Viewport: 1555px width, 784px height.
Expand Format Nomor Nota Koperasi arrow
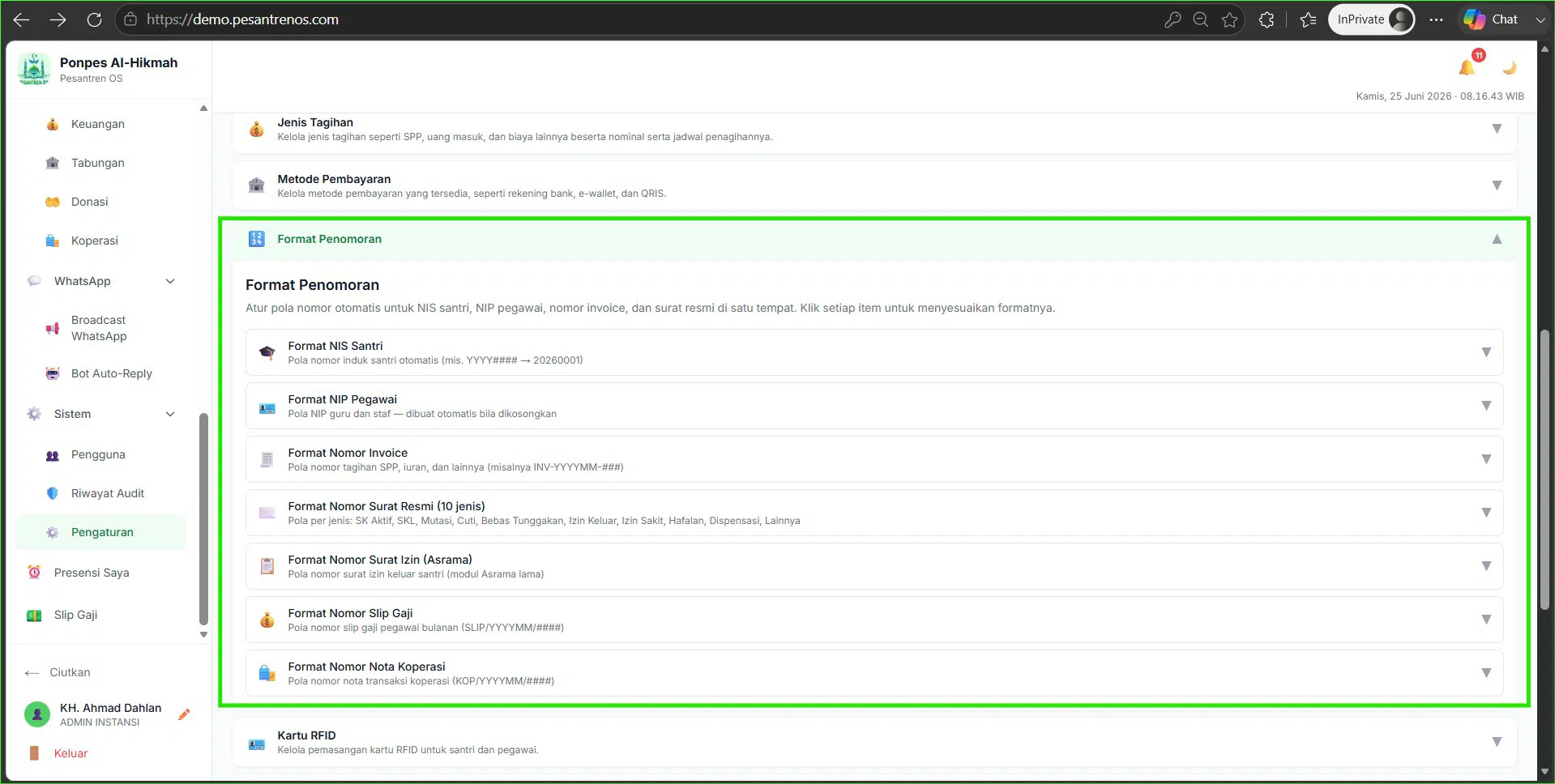pos(1486,673)
